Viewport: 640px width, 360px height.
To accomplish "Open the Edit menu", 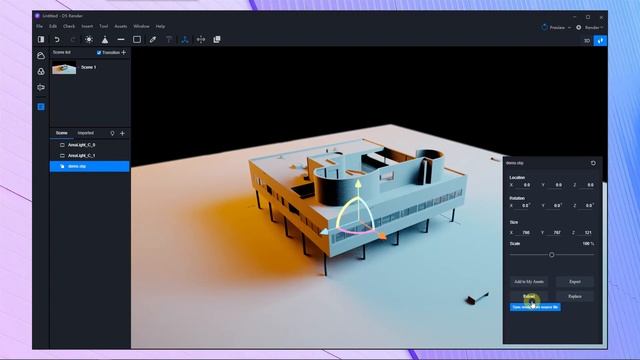I will click(53, 26).
